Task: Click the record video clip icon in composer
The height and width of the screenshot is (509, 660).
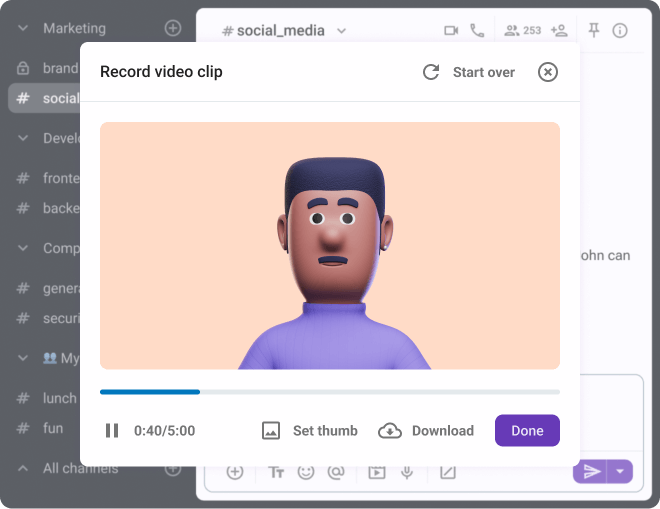Action: (377, 472)
